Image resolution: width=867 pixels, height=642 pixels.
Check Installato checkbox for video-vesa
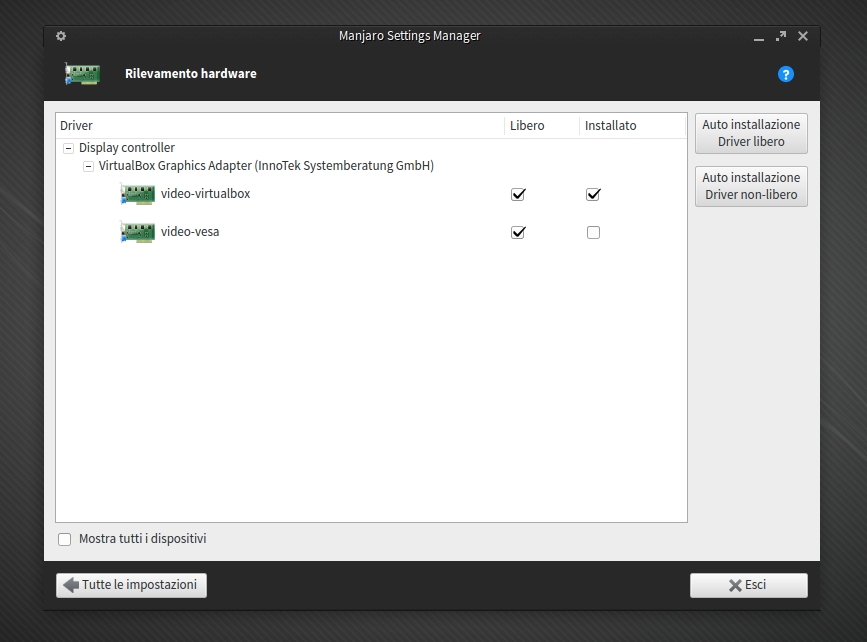[593, 232]
